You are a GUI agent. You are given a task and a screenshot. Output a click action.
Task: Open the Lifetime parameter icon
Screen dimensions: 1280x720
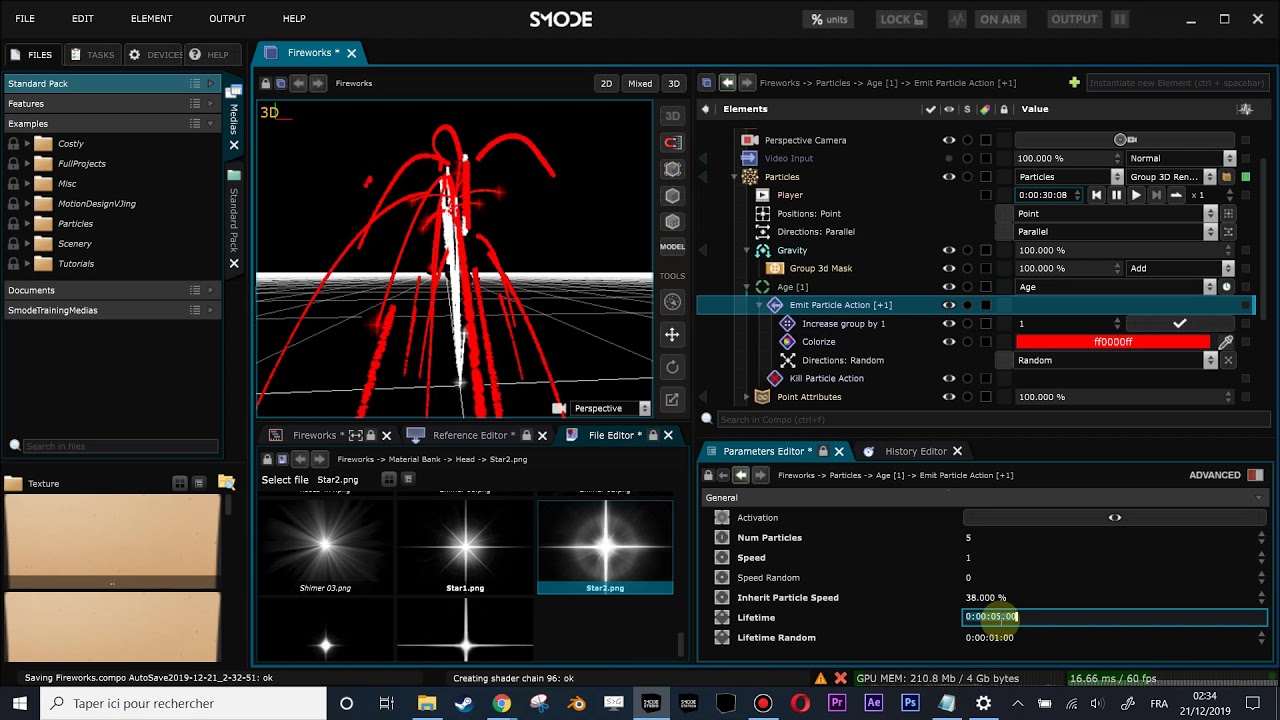722,618
